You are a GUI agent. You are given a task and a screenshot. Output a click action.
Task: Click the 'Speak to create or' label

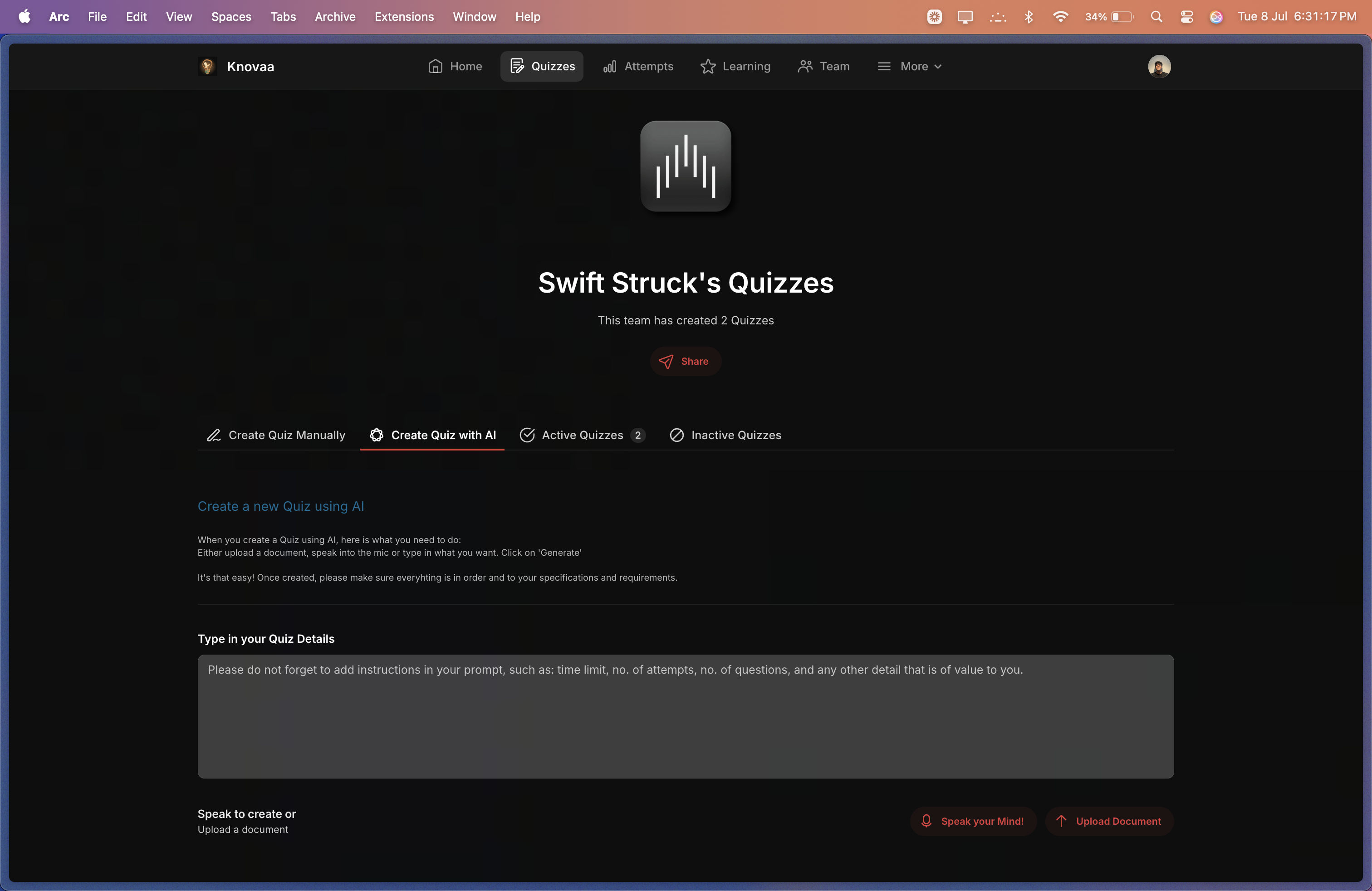[x=247, y=814]
